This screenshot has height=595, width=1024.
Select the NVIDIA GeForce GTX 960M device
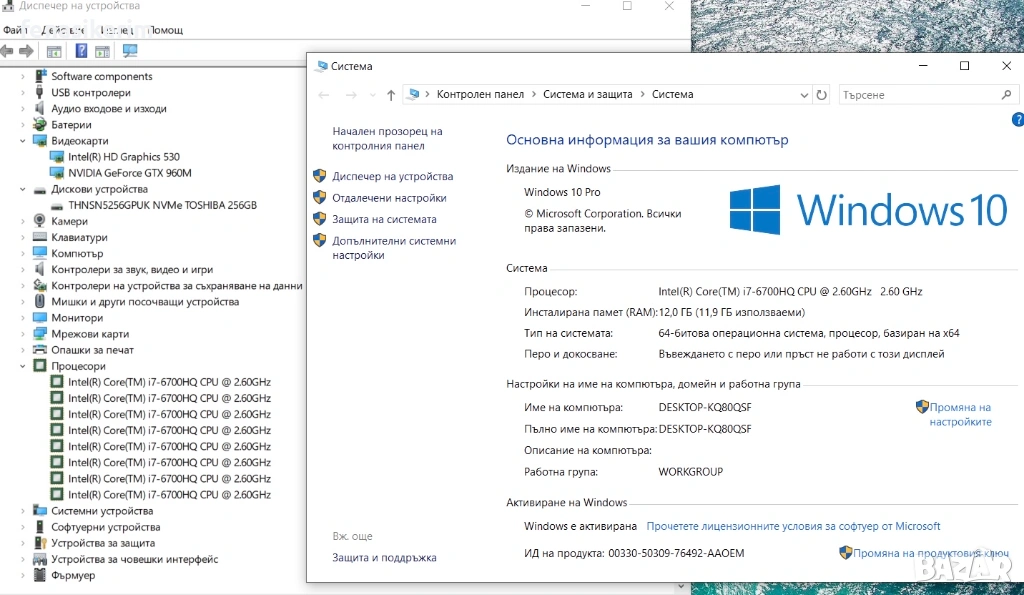point(129,173)
